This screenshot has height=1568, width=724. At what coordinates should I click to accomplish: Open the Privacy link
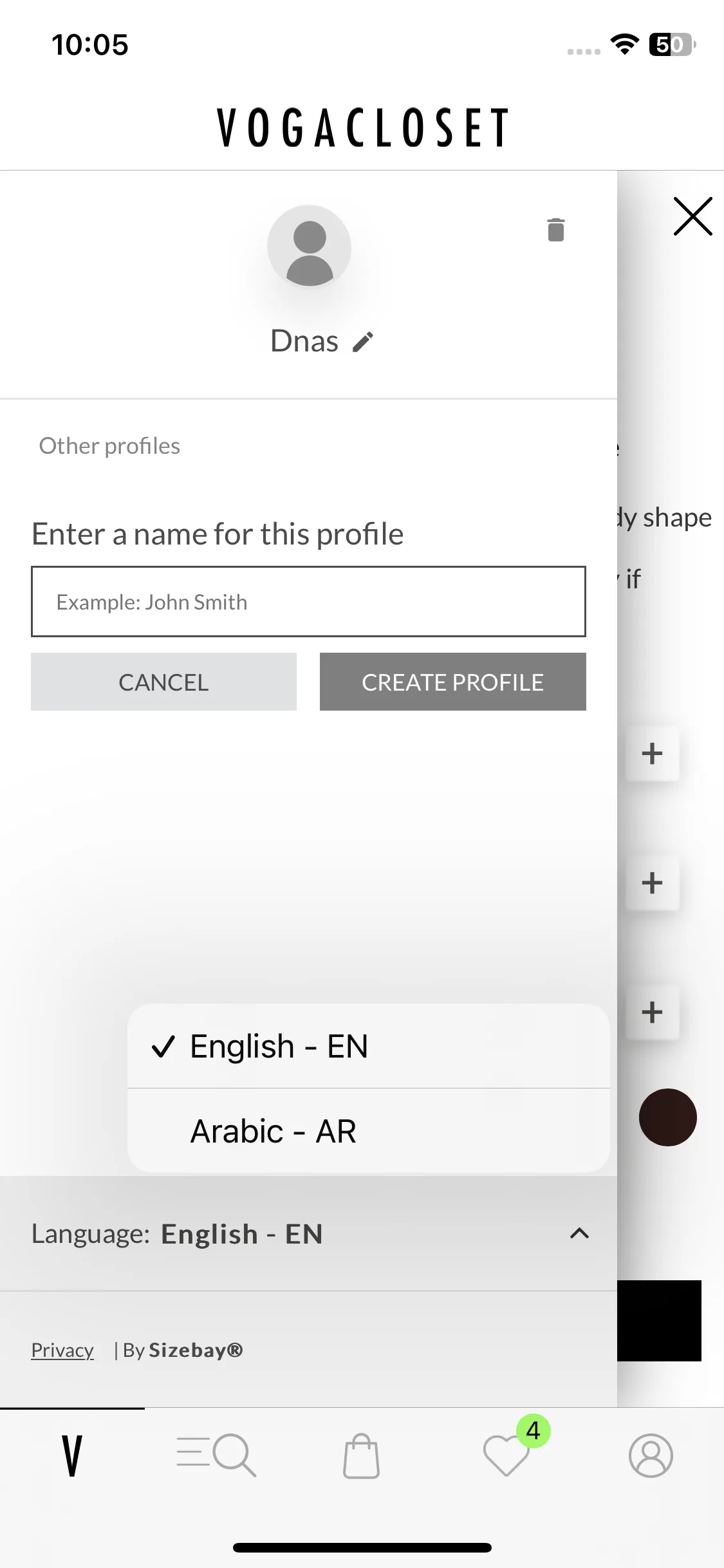pos(62,1350)
